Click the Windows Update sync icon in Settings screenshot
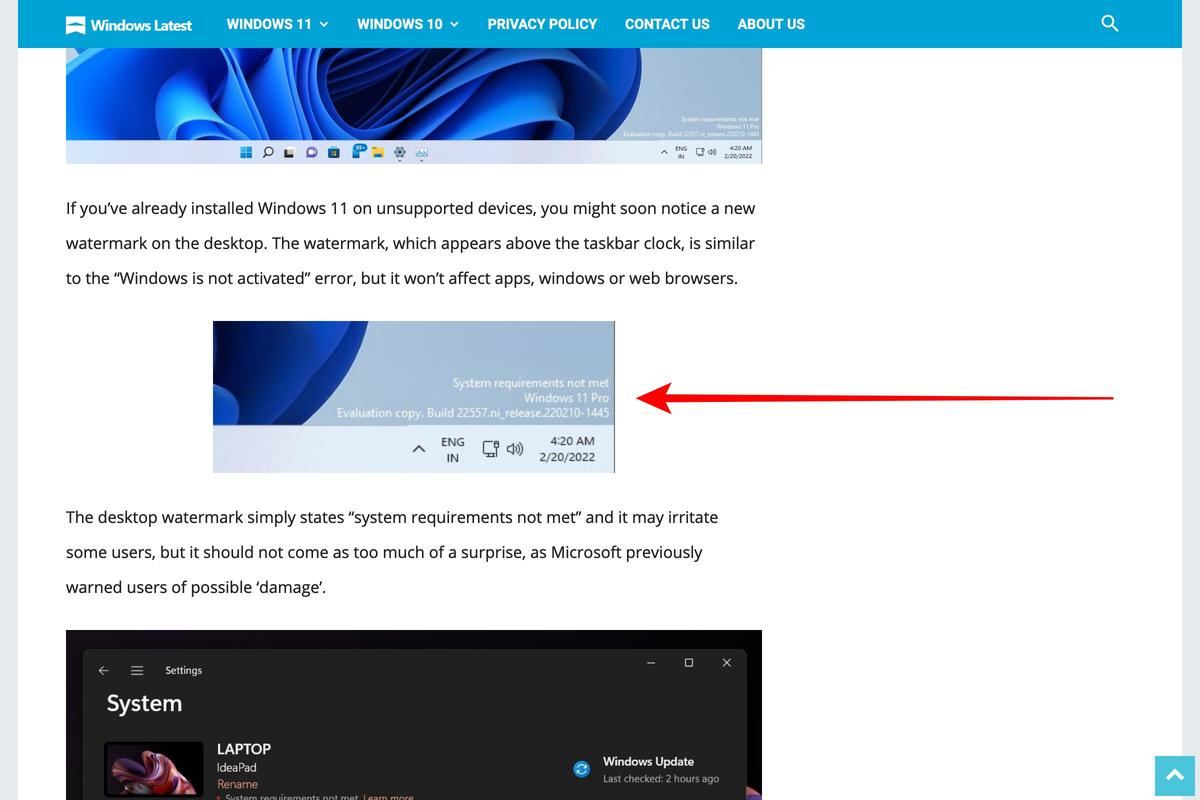 click(x=581, y=769)
